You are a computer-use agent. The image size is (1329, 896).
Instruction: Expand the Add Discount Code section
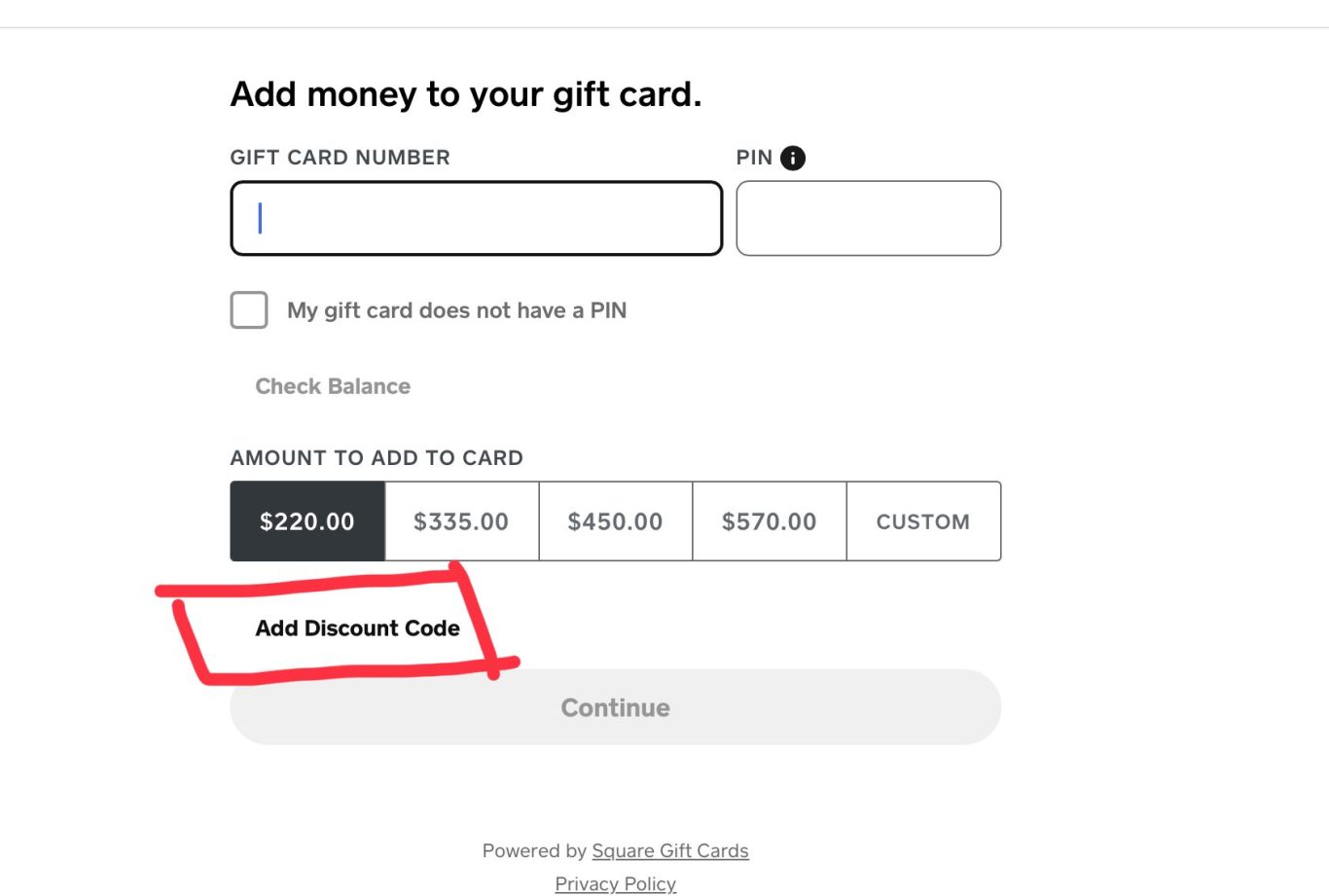[x=357, y=628]
